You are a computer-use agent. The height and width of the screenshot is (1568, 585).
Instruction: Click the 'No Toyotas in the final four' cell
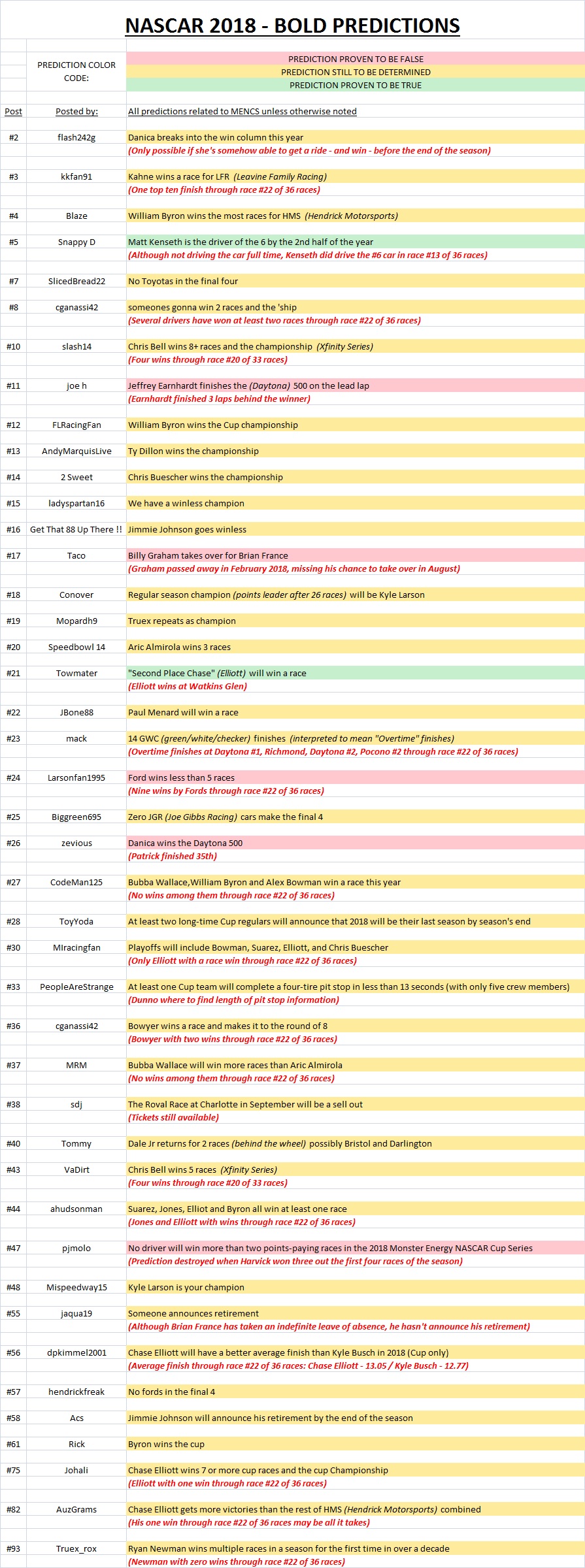click(183, 281)
